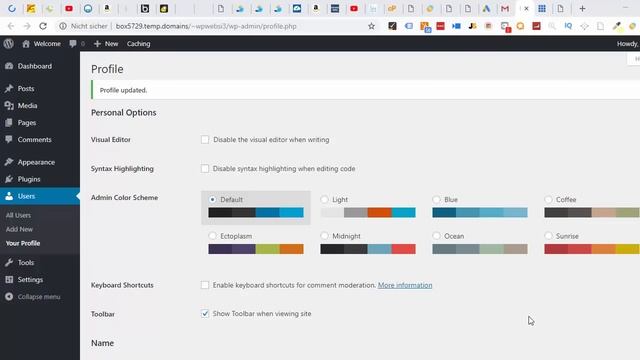This screenshot has width=640, height=360.
Task: Click the address bar URL
Action: (206, 26)
